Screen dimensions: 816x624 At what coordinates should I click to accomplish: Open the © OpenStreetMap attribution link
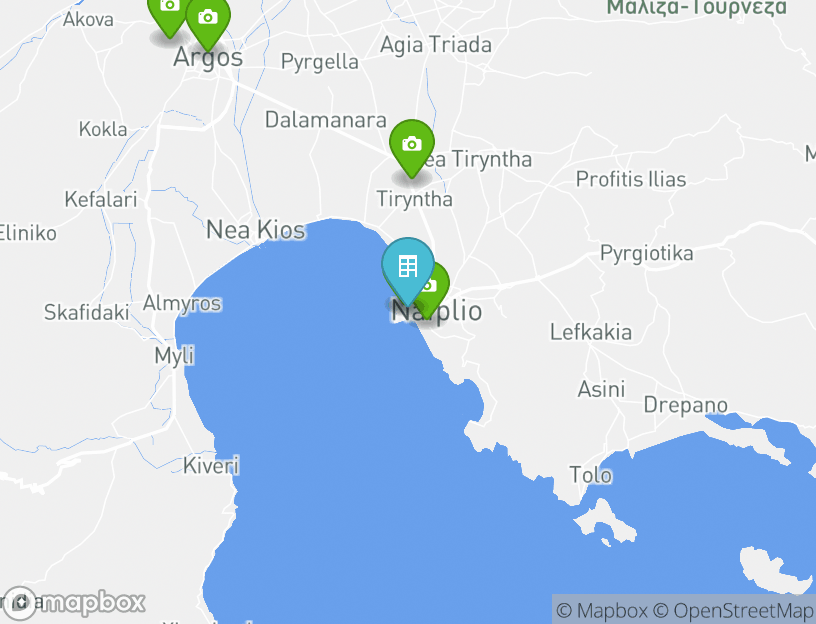pos(734,610)
